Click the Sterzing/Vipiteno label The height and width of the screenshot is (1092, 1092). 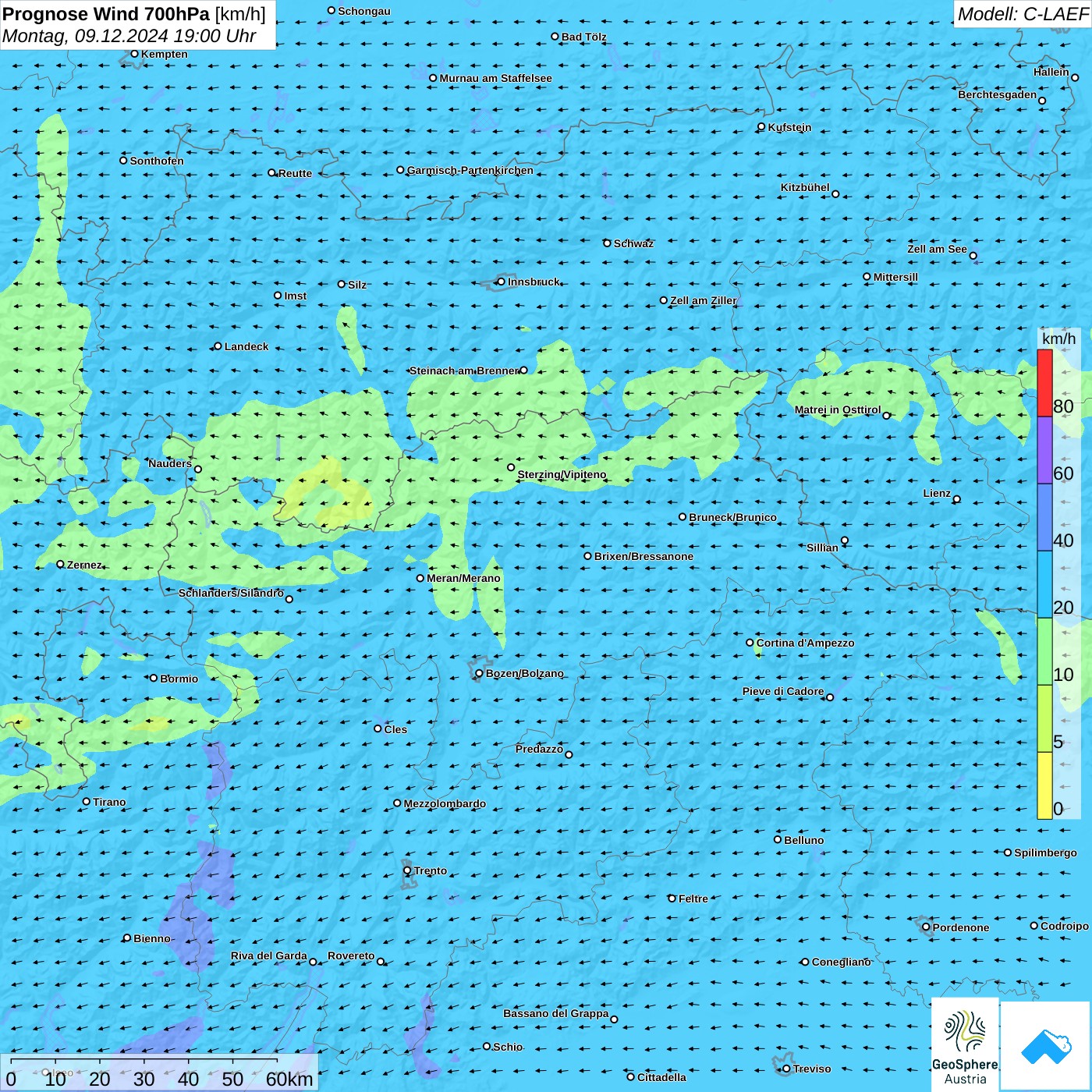coord(562,474)
